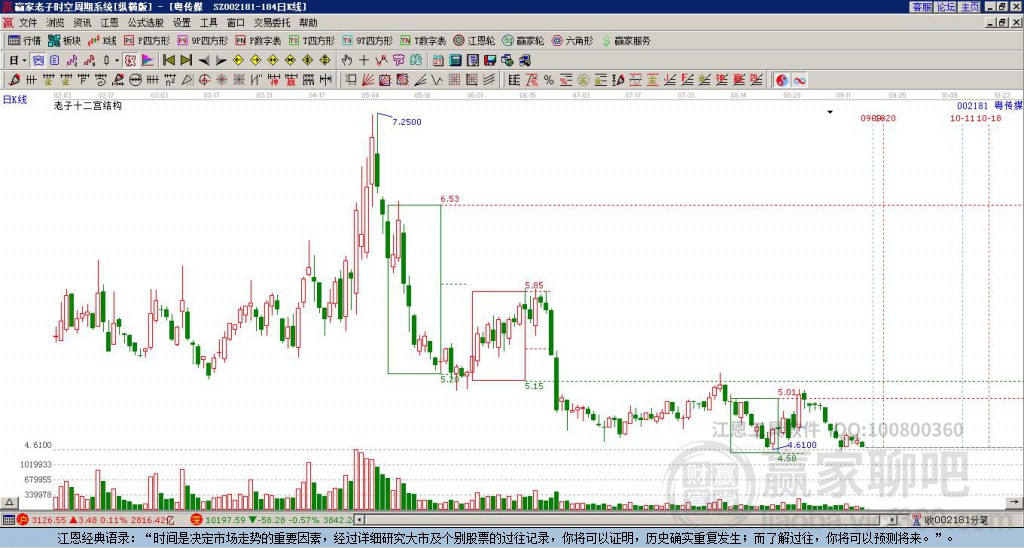Open the 六角形 hexagon tool
Image resolution: width=1024 pixels, height=548 pixels.
(571, 41)
